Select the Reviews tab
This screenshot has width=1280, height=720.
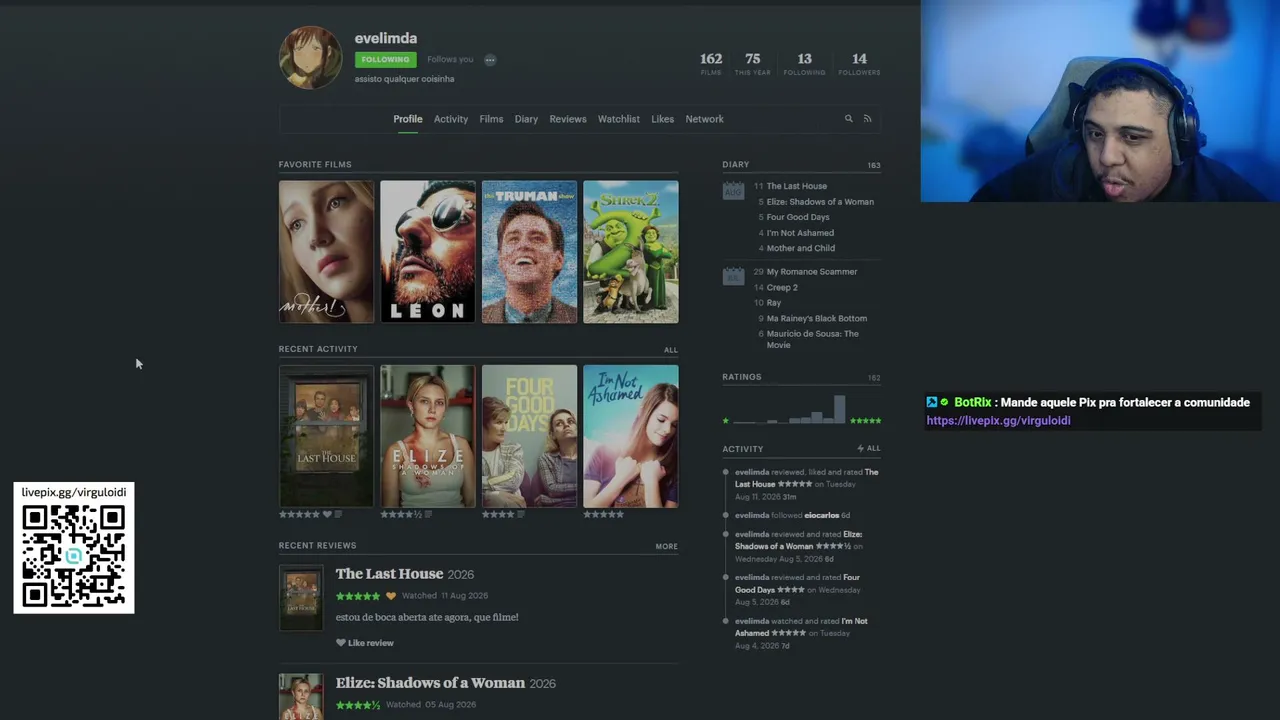tap(568, 119)
